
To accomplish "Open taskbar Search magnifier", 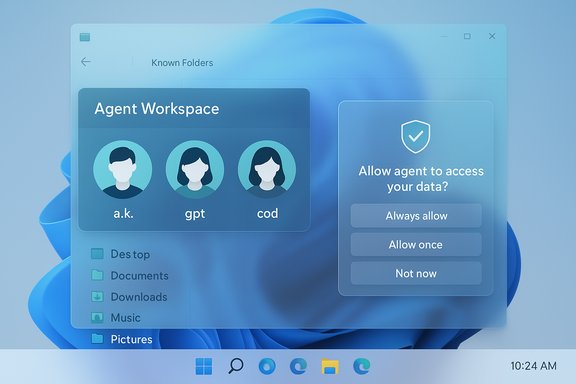I will [235, 366].
